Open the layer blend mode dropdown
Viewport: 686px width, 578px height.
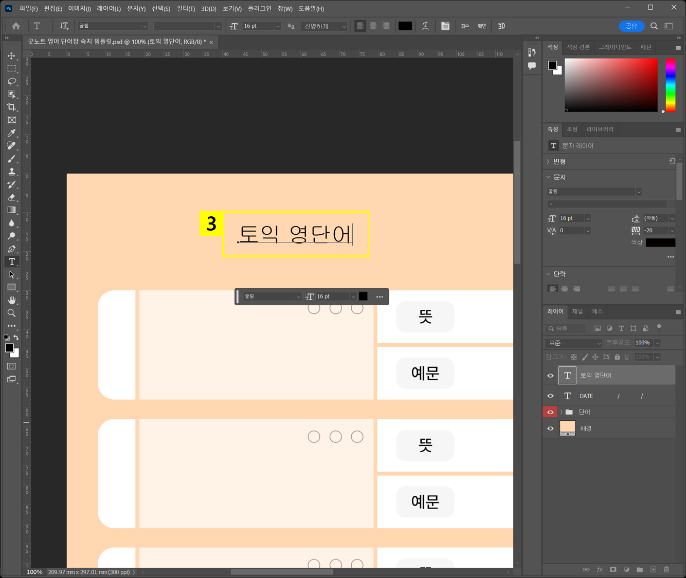(x=575, y=343)
